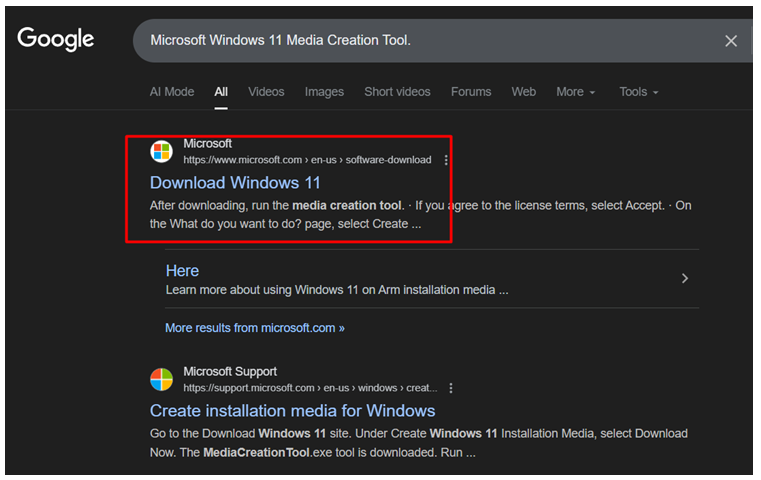This screenshot has height=480, width=761.
Task: Open three-dot menu for Microsoft result
Action: click(x=446, y=160)
